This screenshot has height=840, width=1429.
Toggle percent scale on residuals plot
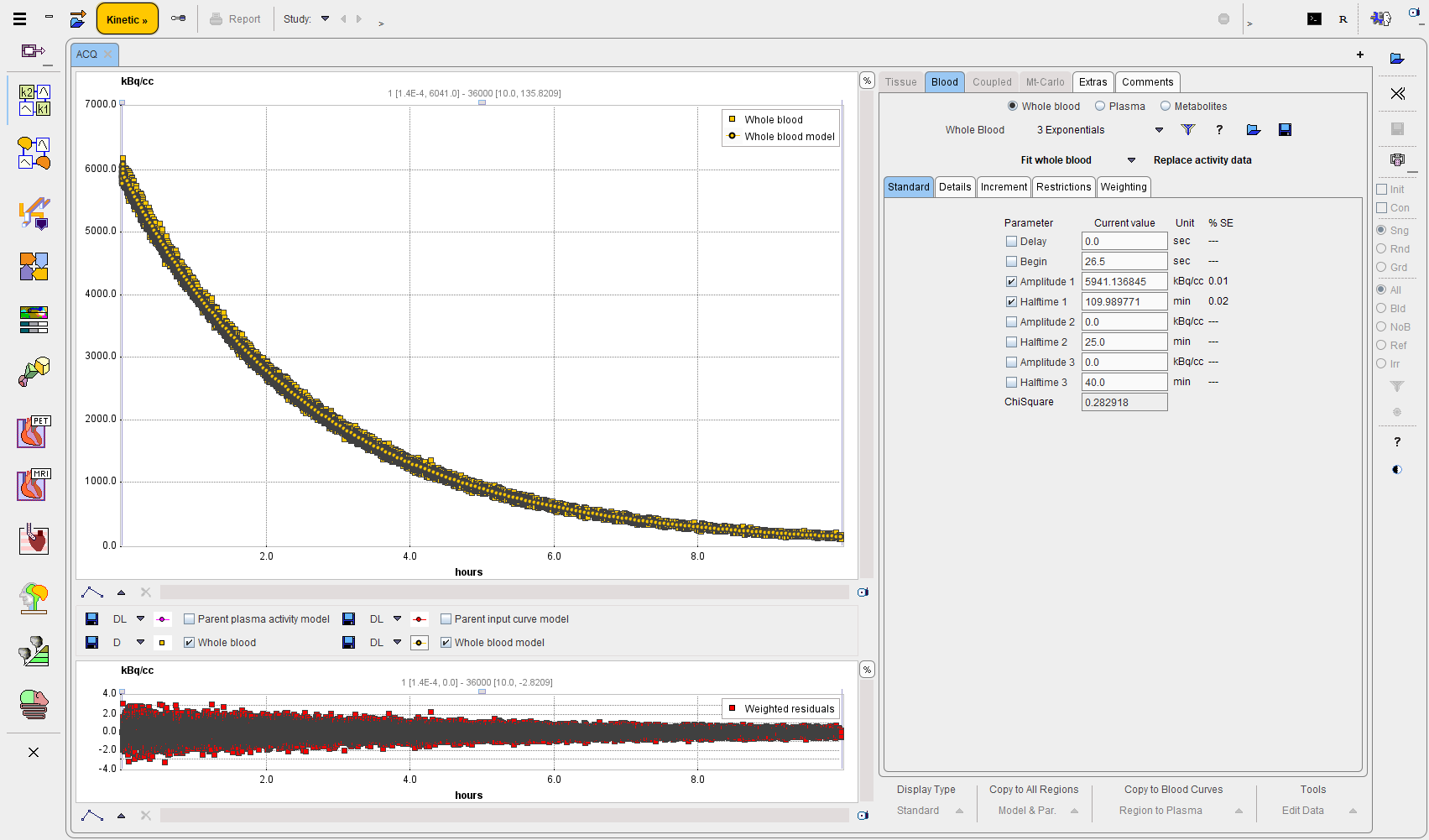click(x=867, y=670)
